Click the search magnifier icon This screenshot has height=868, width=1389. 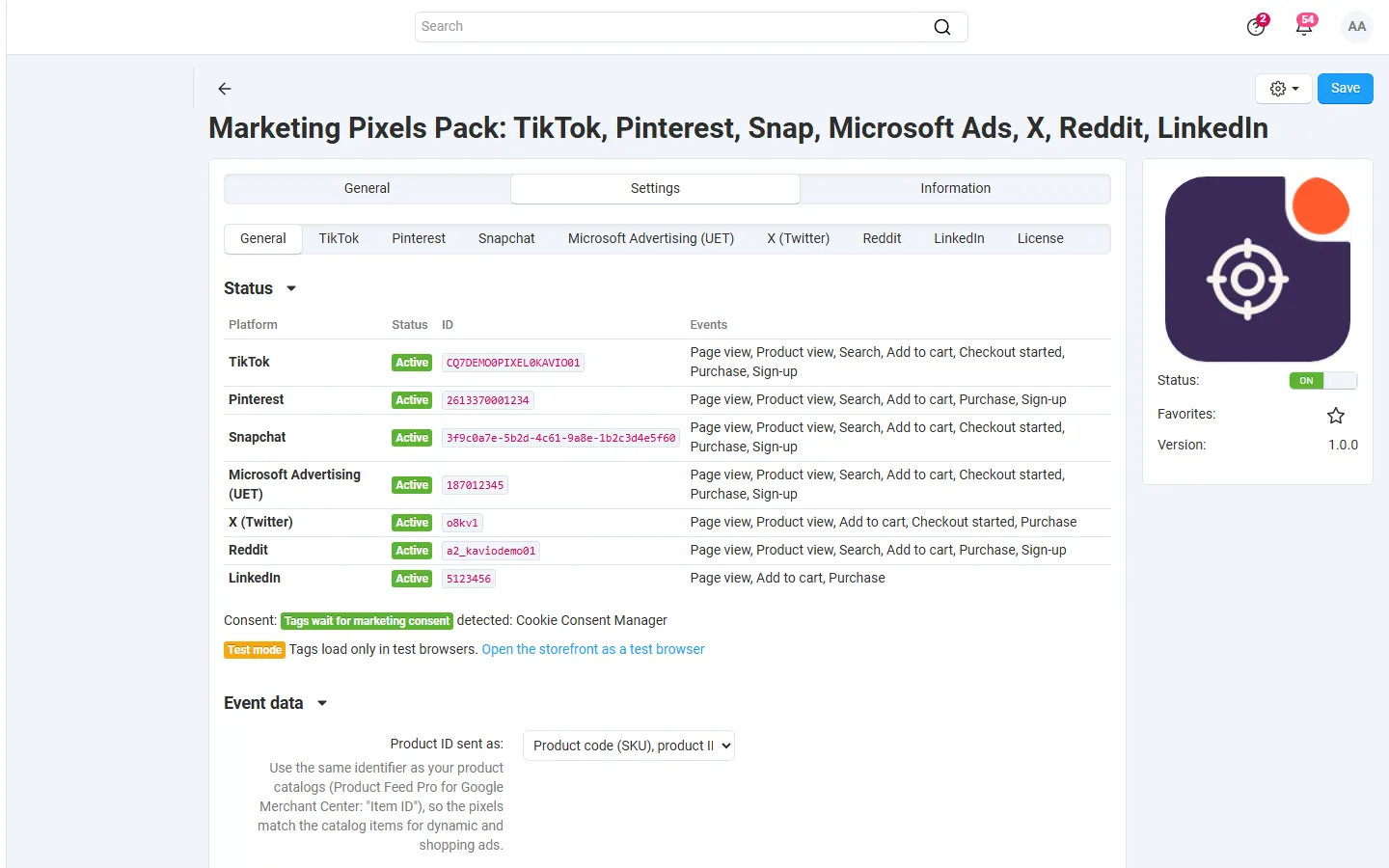[942, 27]
